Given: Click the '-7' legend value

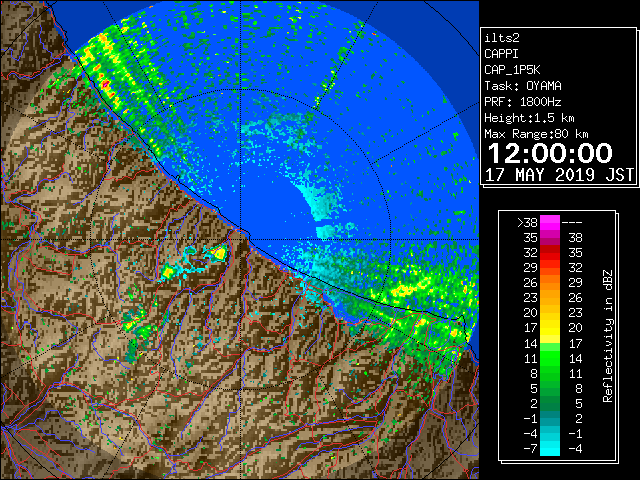Looking at the screenshot, I should pos(531,448).
